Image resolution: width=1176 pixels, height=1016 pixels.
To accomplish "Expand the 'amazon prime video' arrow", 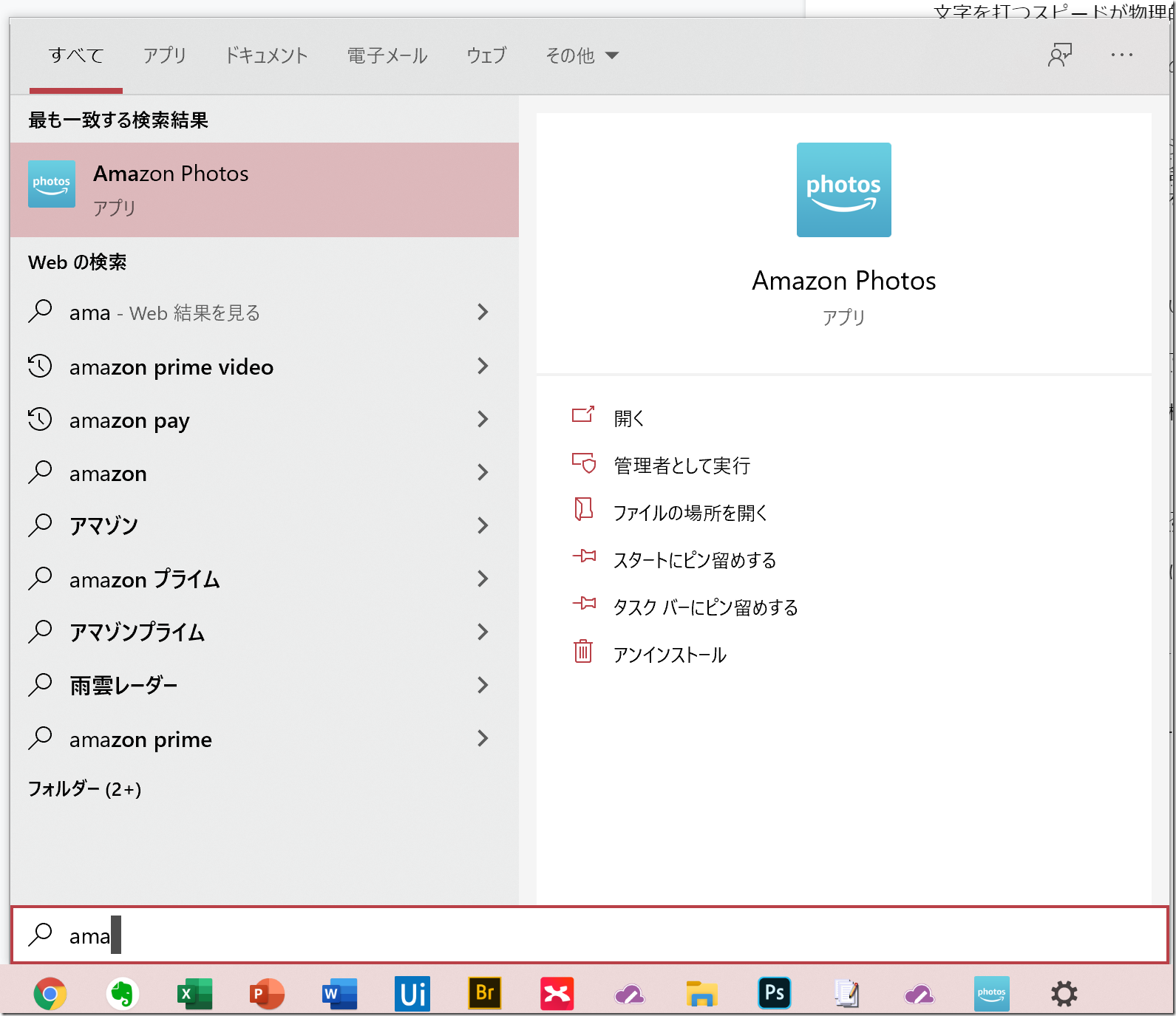I will click(x=483, y=366).
